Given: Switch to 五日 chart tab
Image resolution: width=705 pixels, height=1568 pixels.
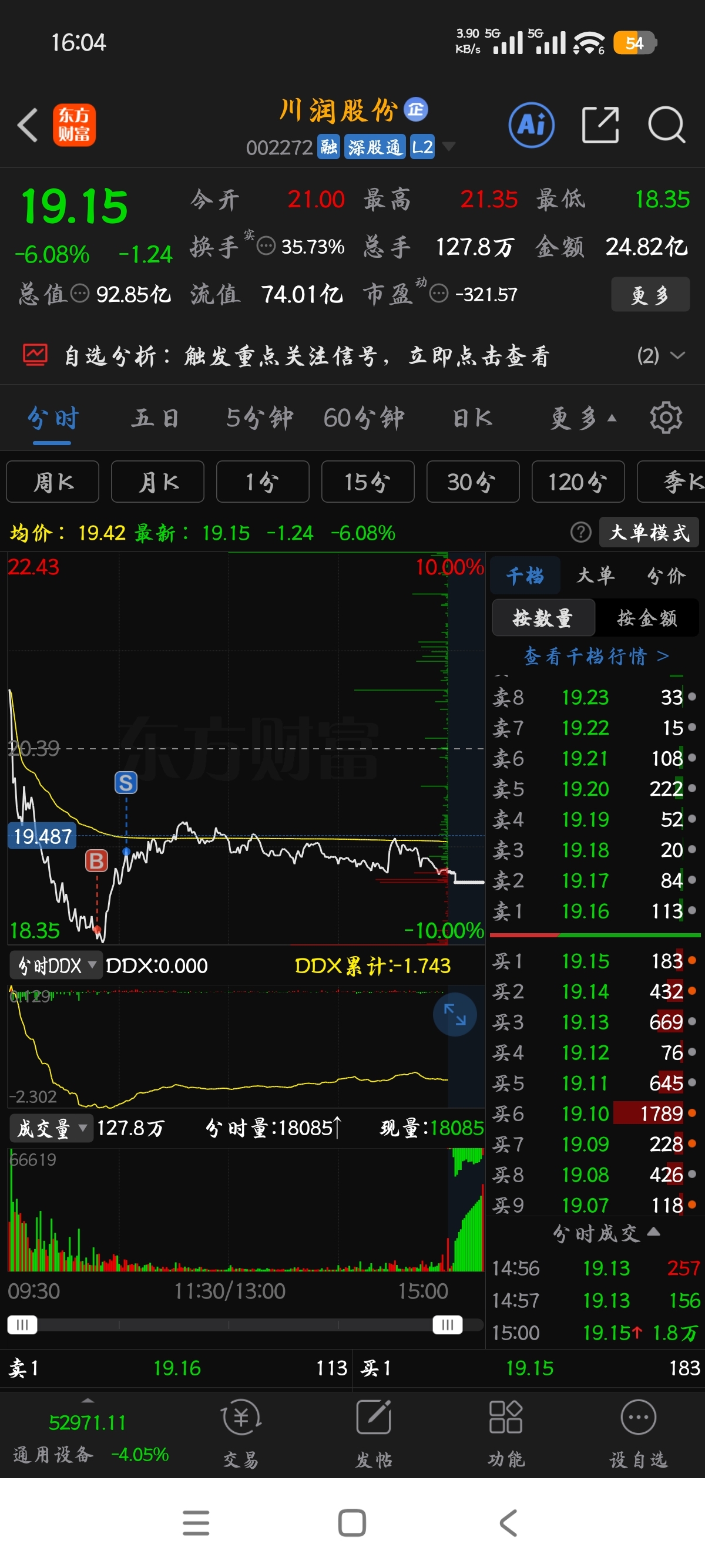Looking at the screenshot, I should tap(155, 418).
